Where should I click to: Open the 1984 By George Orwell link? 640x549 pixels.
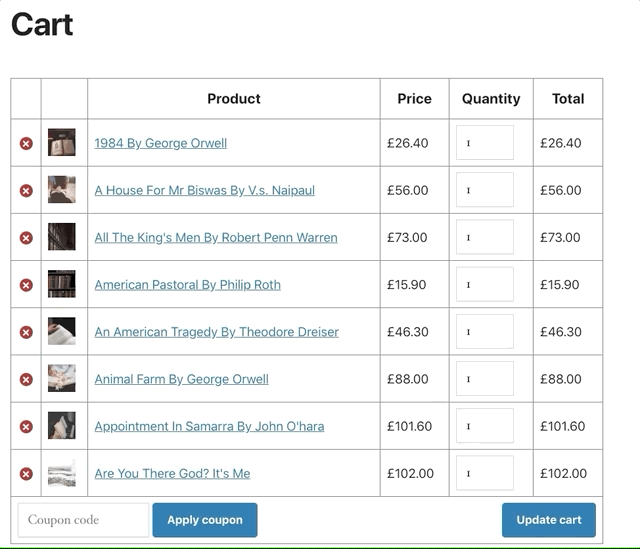click(x=160, y=143)
